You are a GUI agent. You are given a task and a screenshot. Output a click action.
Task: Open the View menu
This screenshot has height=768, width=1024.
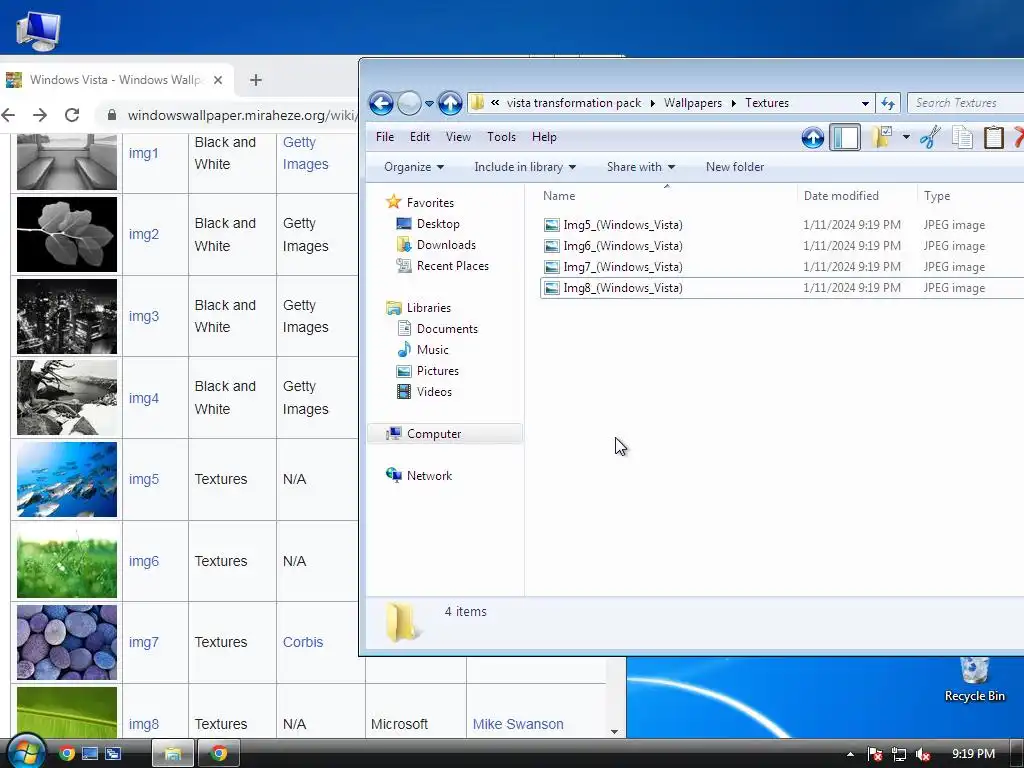pyautogui.click(x=458, y=136)
